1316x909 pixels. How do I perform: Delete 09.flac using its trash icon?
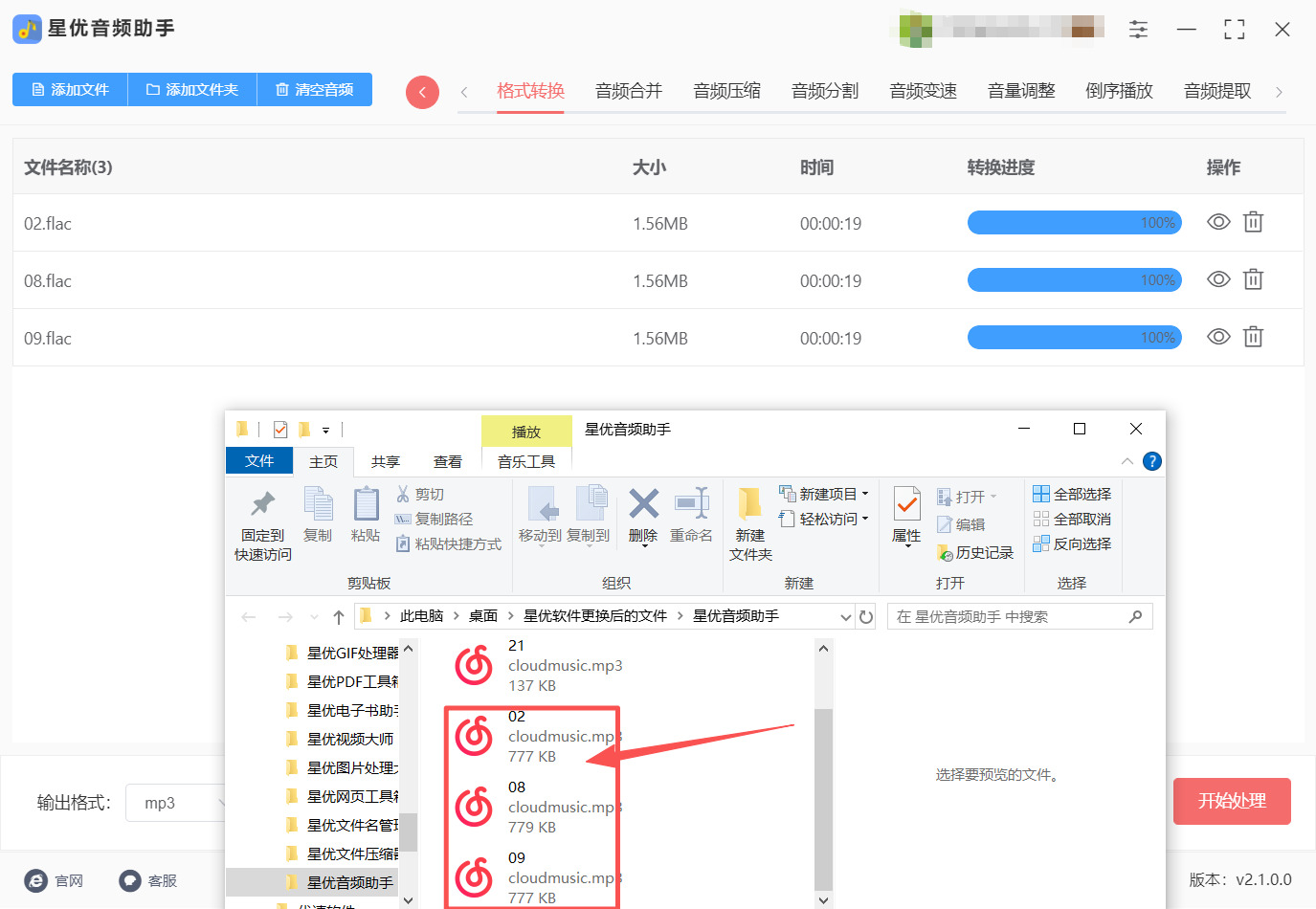(1253, 337)
